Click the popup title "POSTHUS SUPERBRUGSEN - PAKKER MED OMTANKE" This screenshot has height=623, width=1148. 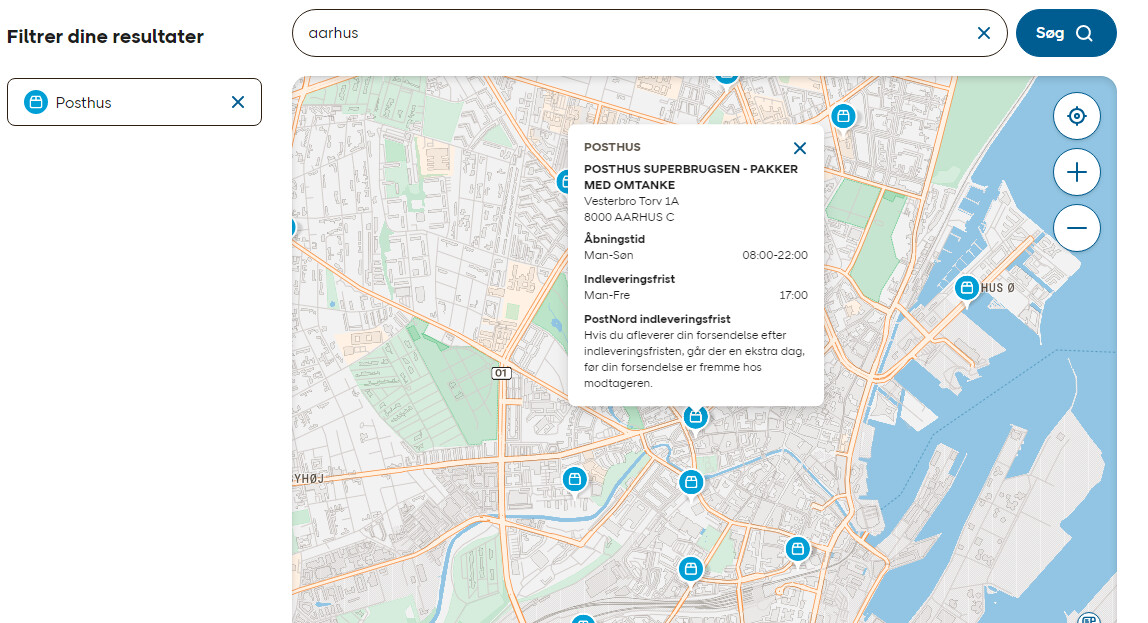pos(690,176)
